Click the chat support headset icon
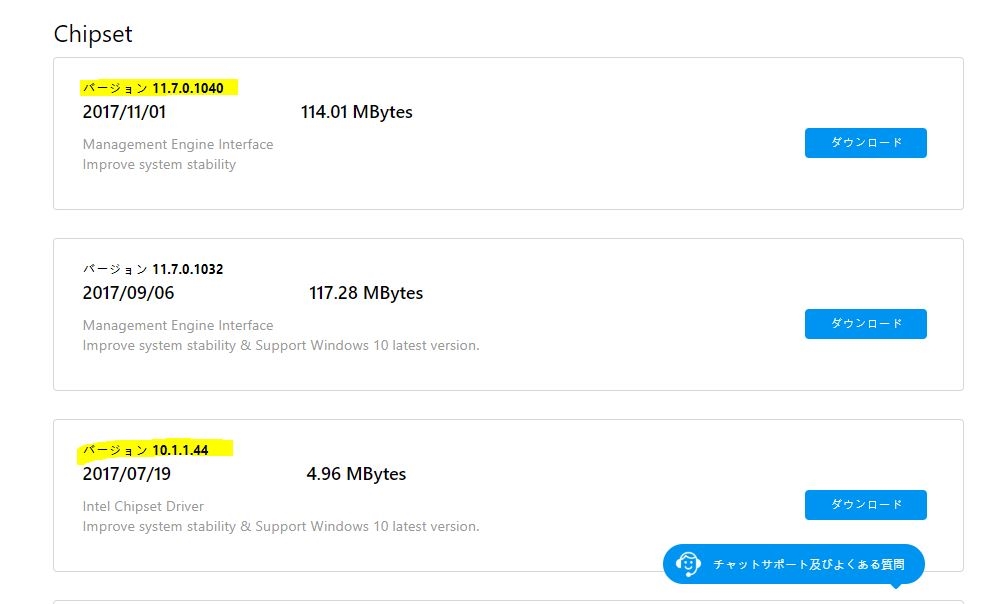 pos(687,564)
